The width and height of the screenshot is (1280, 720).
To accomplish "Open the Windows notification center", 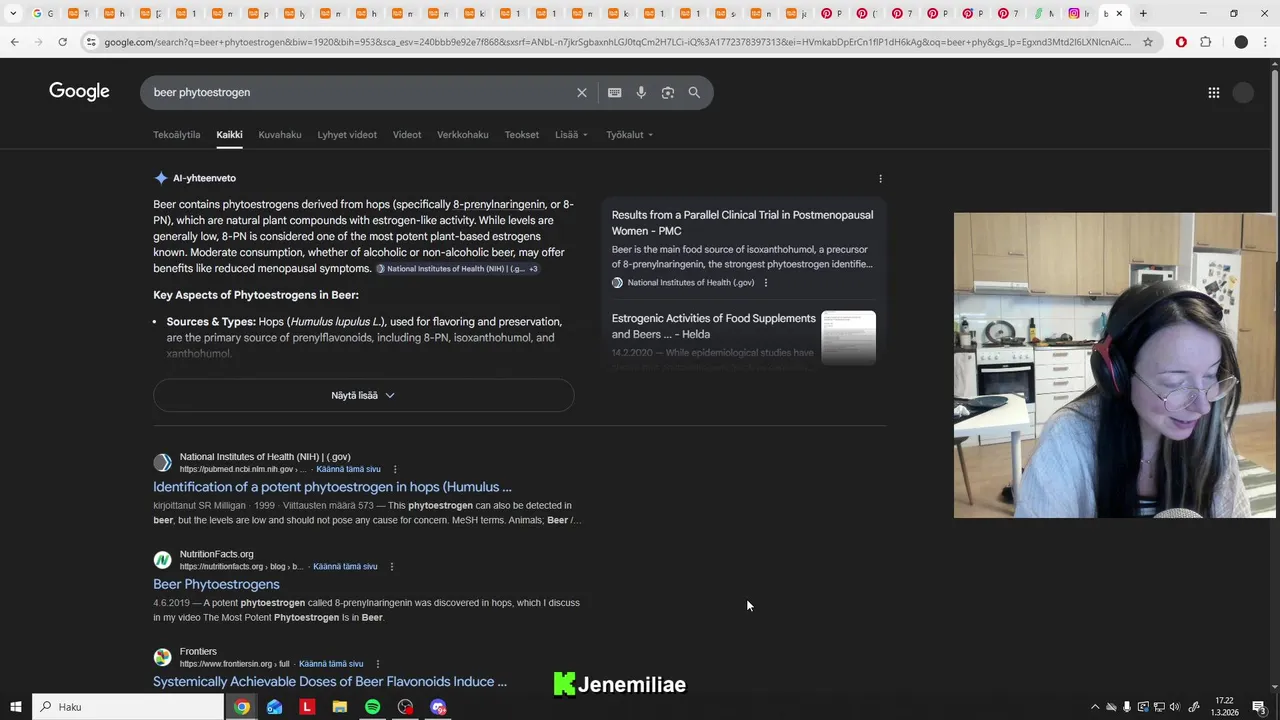I will click(x=1259, y=707).
